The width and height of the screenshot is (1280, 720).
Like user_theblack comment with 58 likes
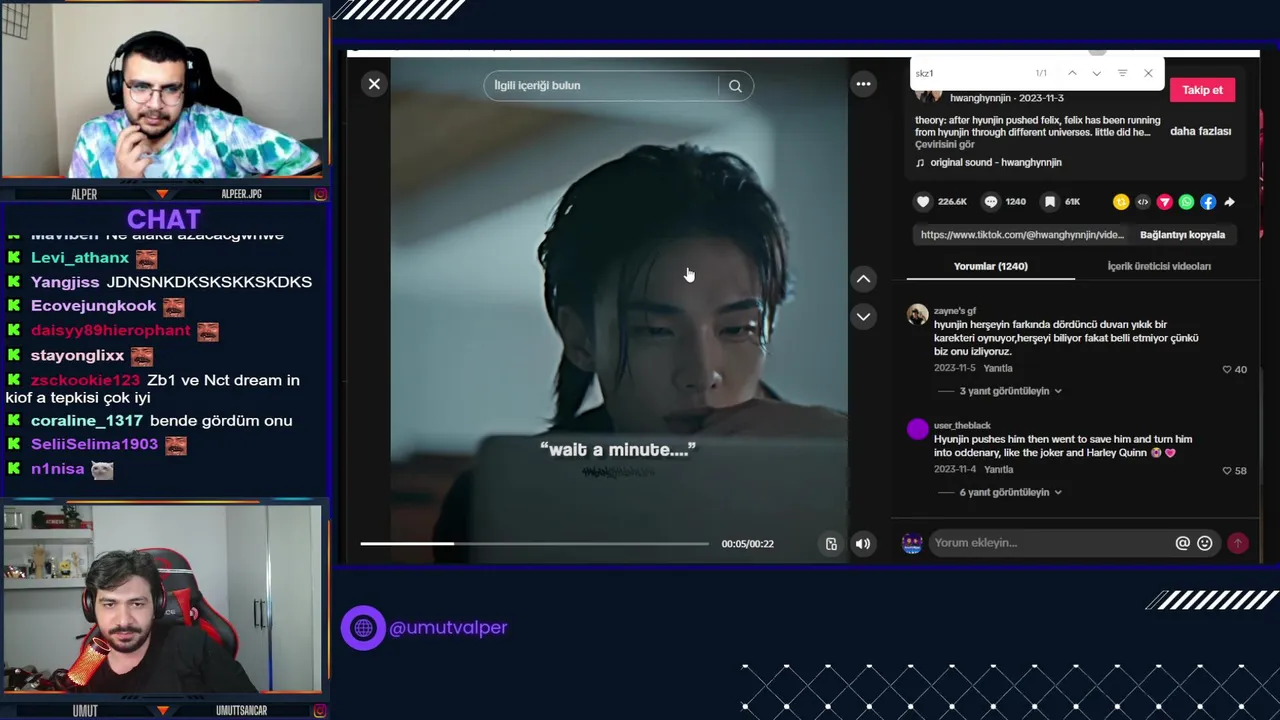coord(1227,470)
